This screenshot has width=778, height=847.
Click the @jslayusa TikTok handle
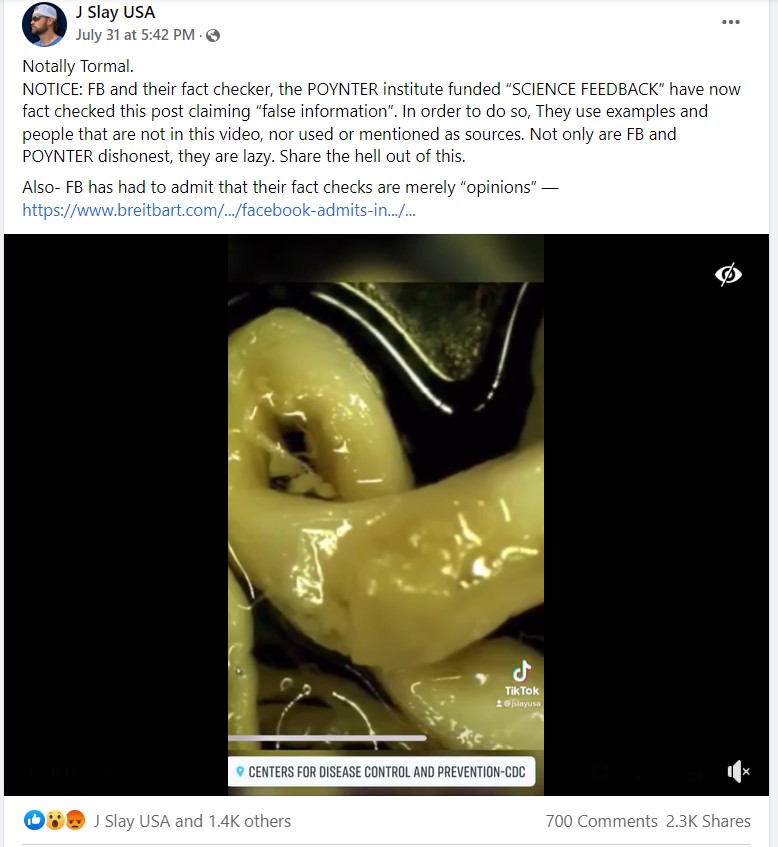(518, 703)
